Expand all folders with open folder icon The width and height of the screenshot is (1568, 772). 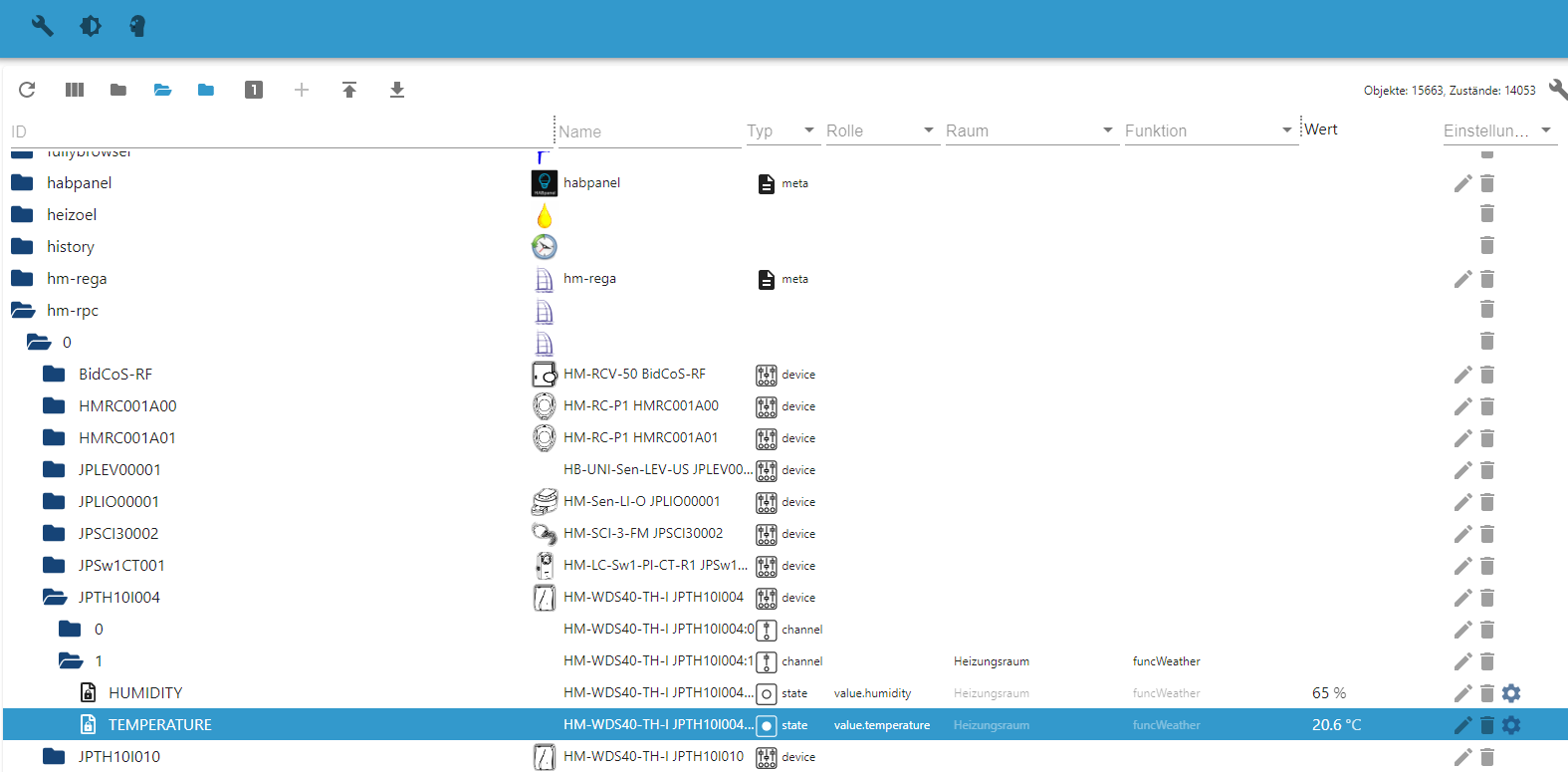pos(162,90)
